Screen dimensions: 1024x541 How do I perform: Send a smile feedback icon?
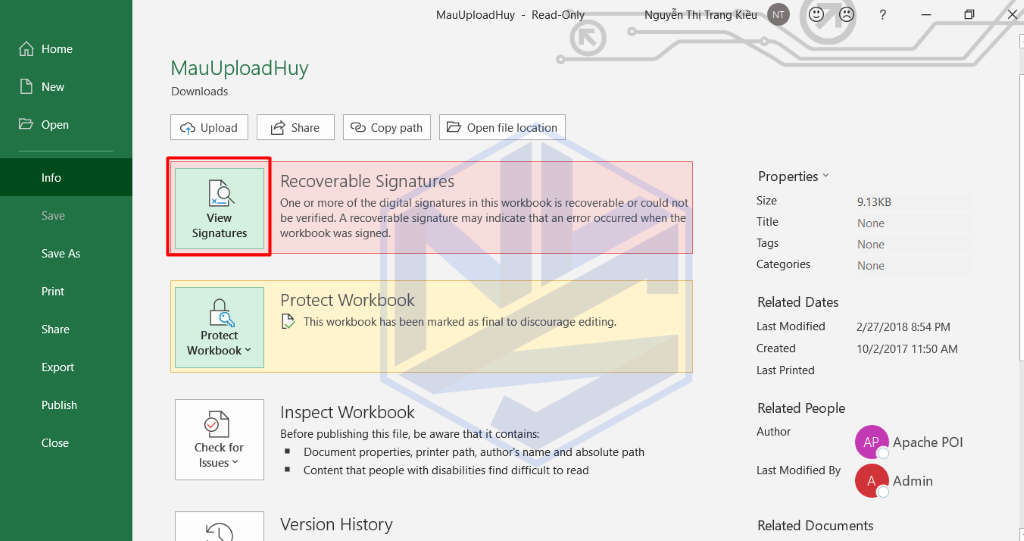816,14
